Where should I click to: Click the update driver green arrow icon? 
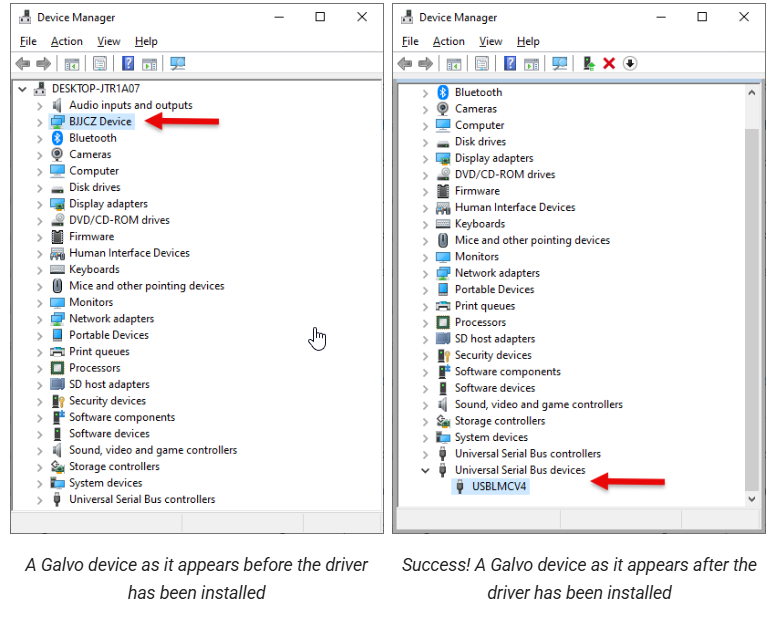coord(589,63)
